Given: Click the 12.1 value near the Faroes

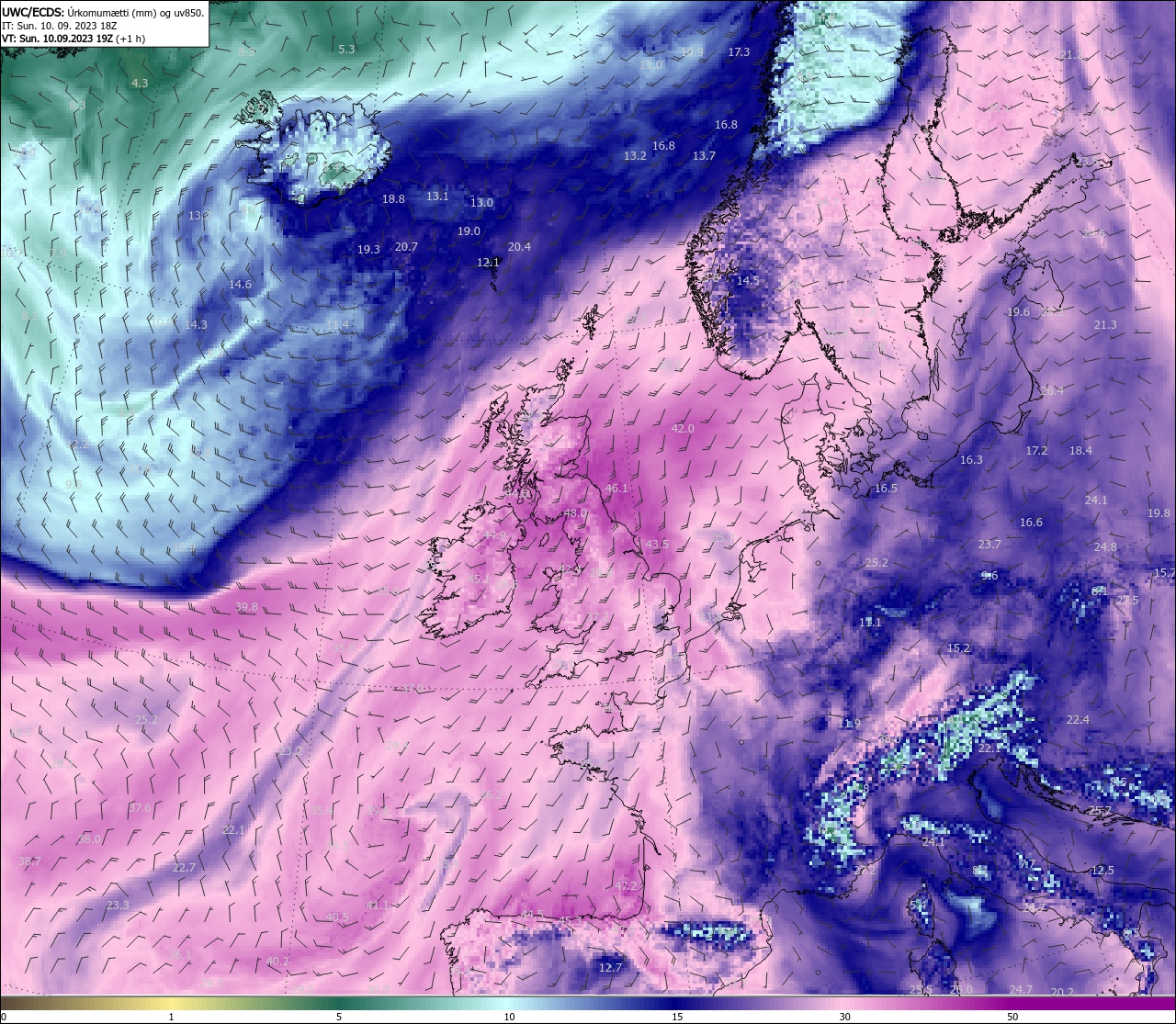Looking at the screenshot, I should pyautogui.click(x=488, y=263).
